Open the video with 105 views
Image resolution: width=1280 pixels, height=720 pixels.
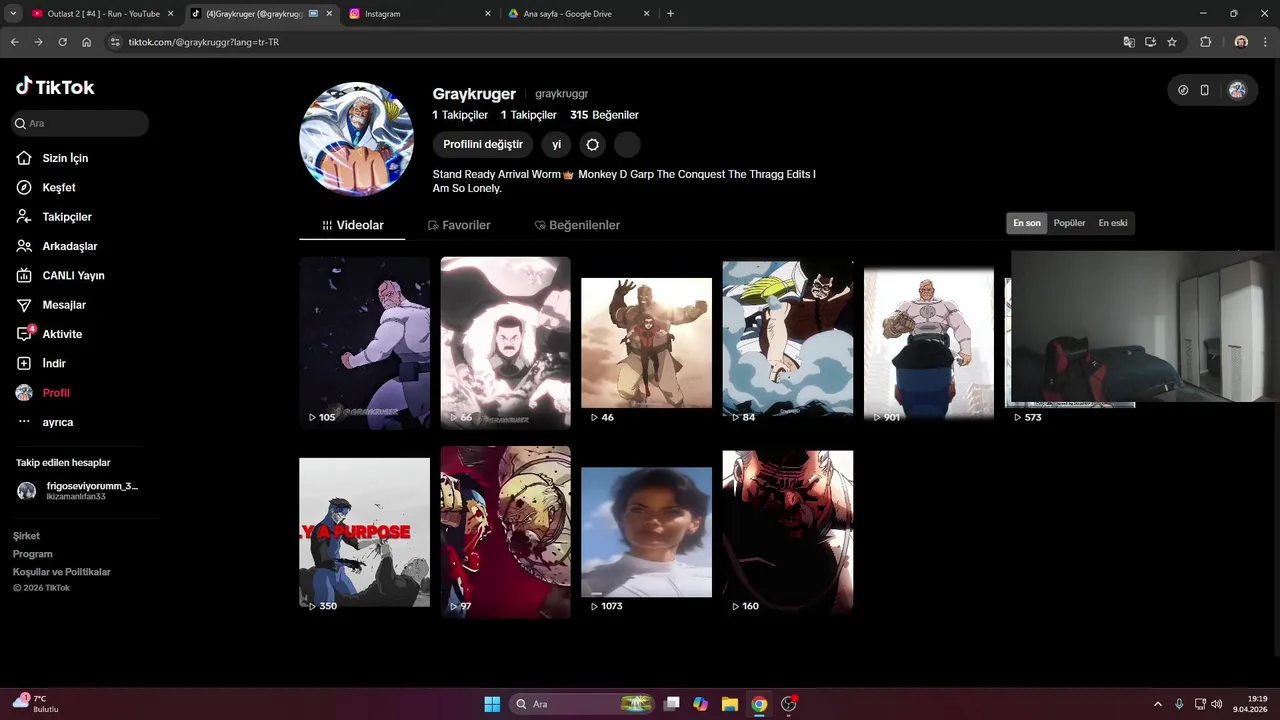364,343
